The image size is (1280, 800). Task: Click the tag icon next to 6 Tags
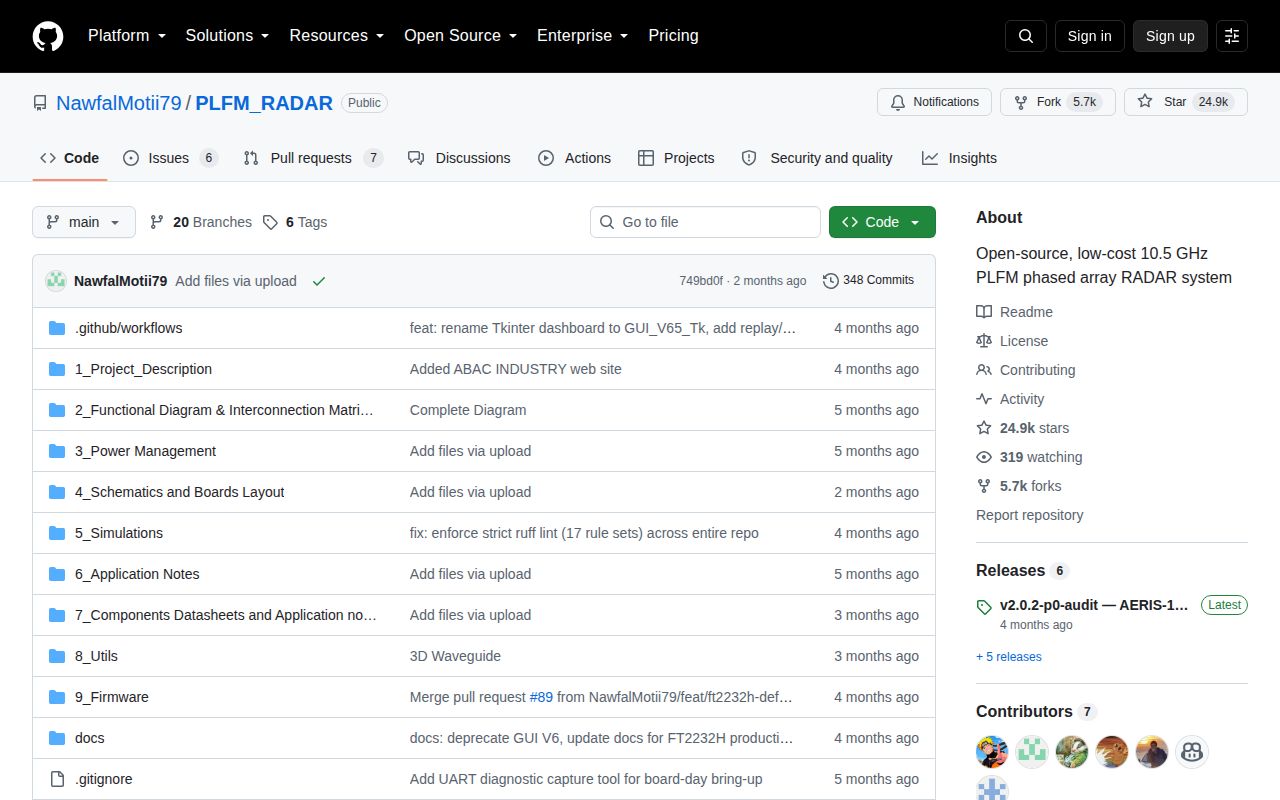tap(270, 222)
